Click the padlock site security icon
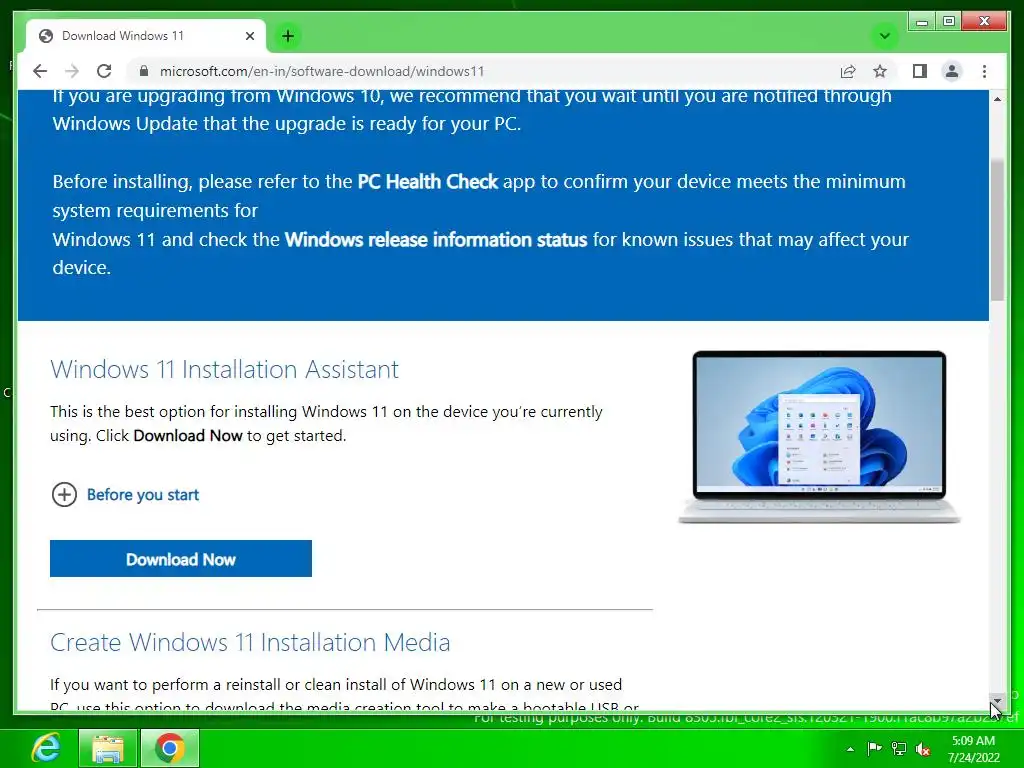Viewport: 1024px width, 768px height. 144,71
